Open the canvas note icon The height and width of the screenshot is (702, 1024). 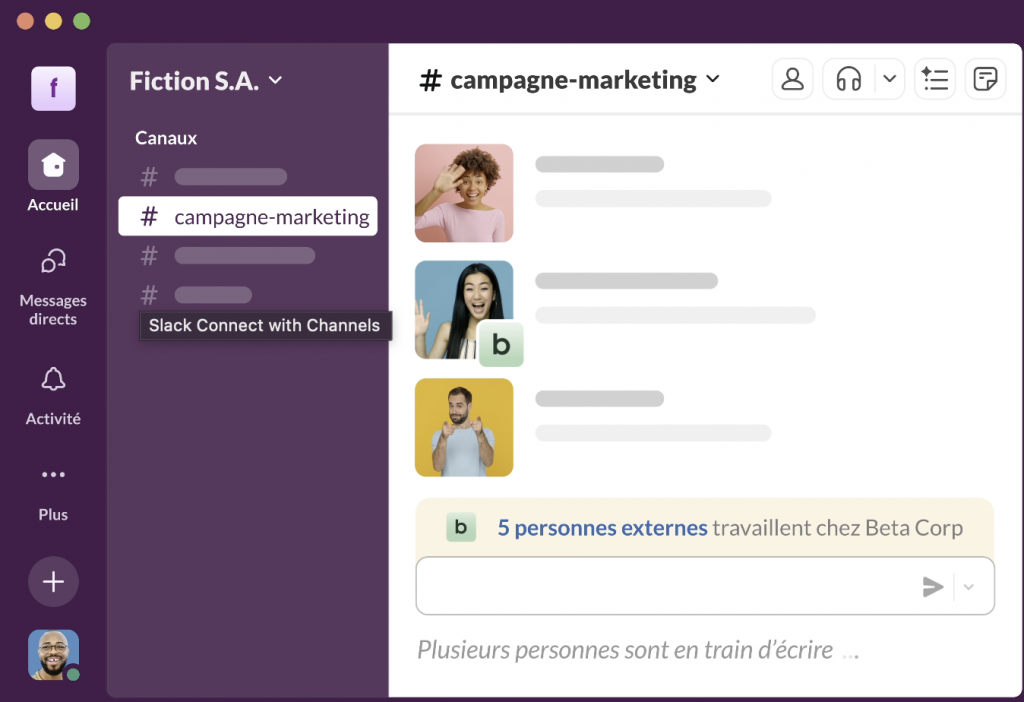[x=985, y=79]
